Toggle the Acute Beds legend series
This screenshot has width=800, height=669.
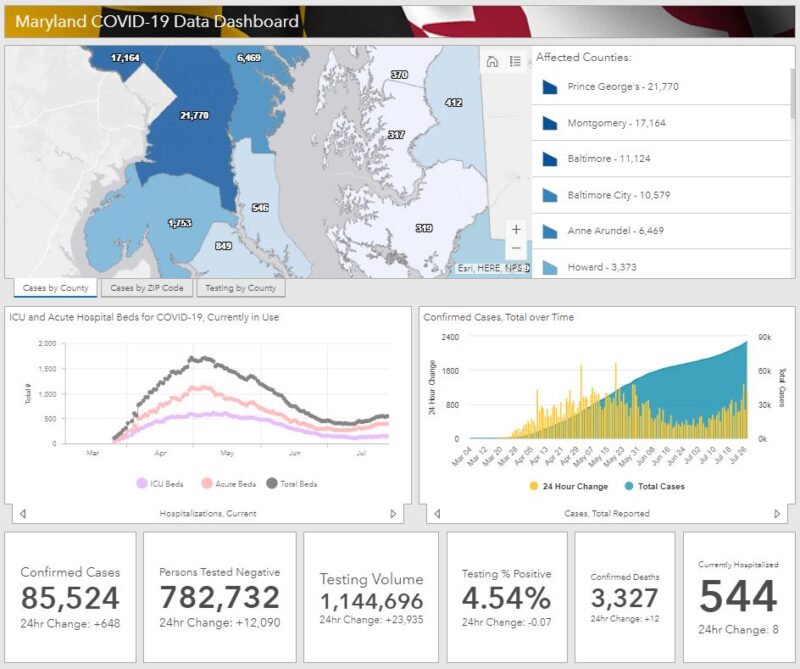tap(206, 483)
